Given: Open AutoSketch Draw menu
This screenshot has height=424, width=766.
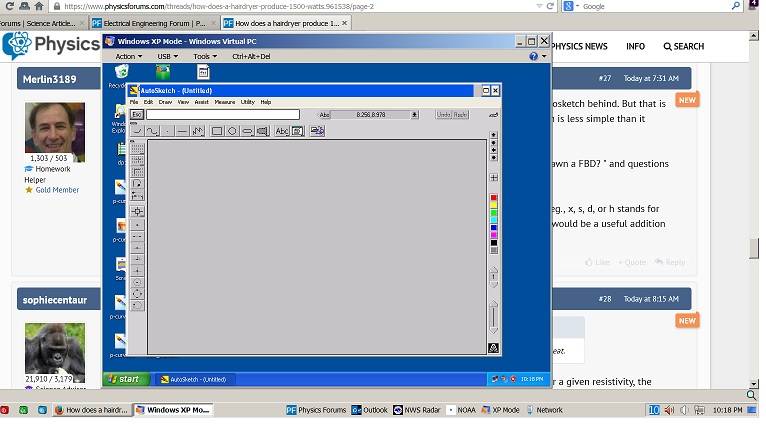Looking at the screenshot, I should coord(165,102).
